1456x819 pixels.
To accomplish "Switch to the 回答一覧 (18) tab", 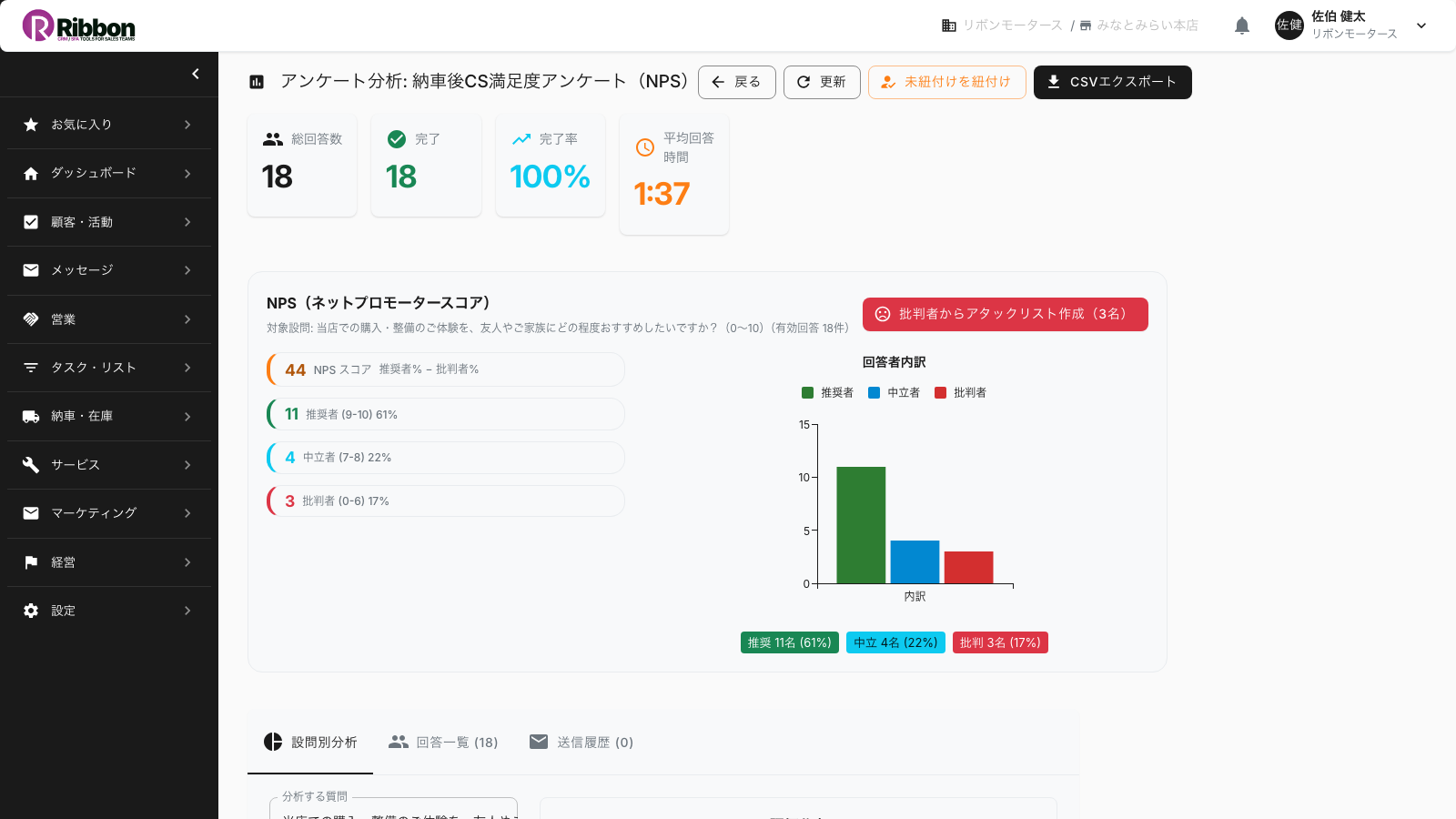I will point(443,743).
